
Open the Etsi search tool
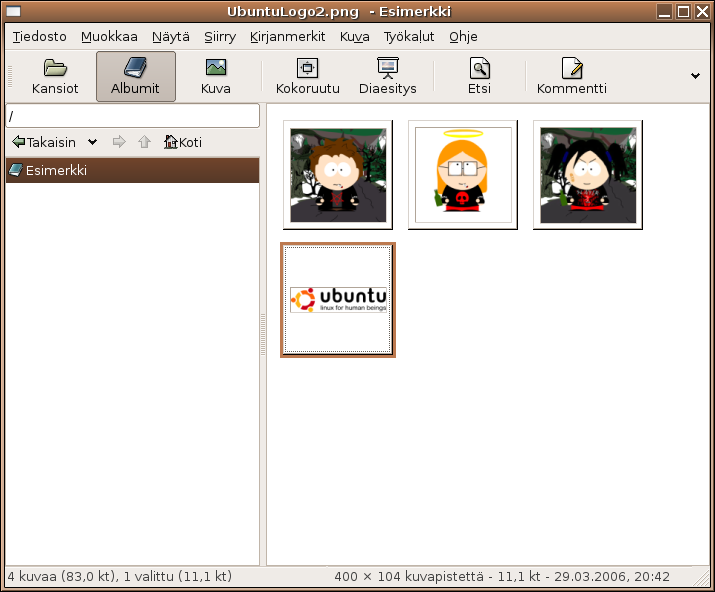click(479, 76)
